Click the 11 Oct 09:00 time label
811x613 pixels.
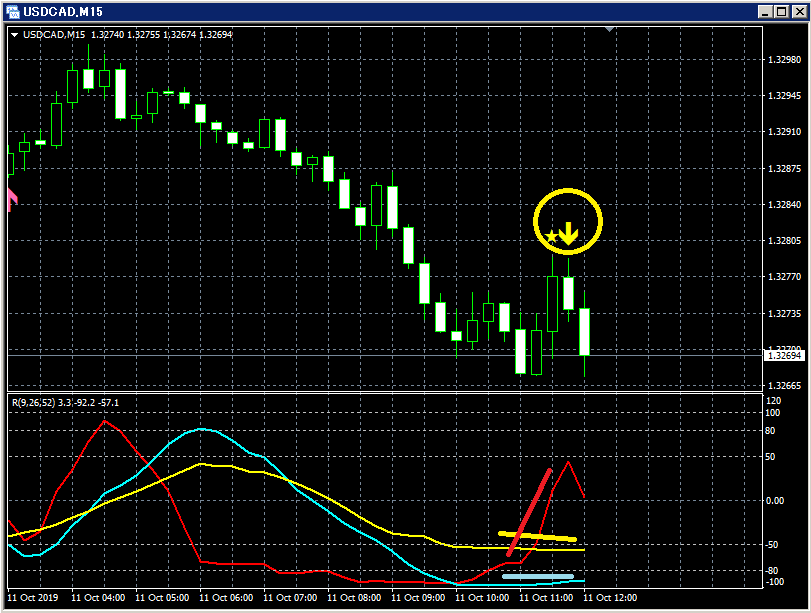point(418,598)
